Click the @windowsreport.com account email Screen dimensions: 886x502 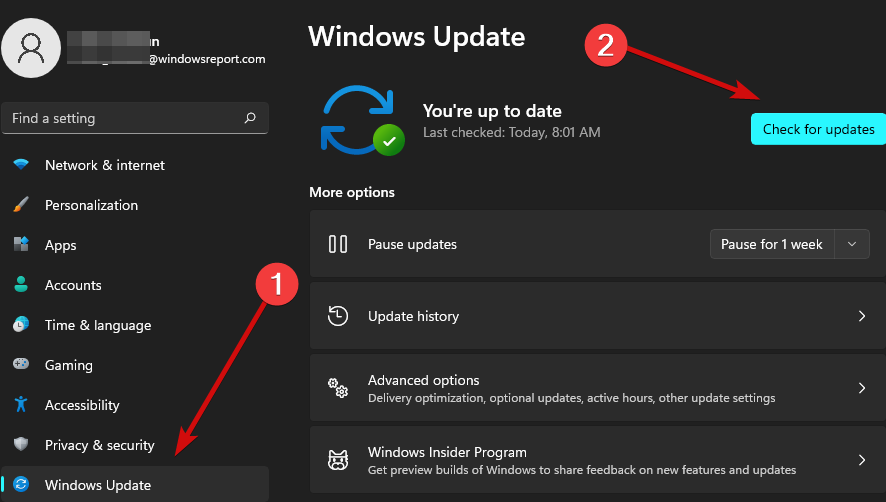pos(207,59)
